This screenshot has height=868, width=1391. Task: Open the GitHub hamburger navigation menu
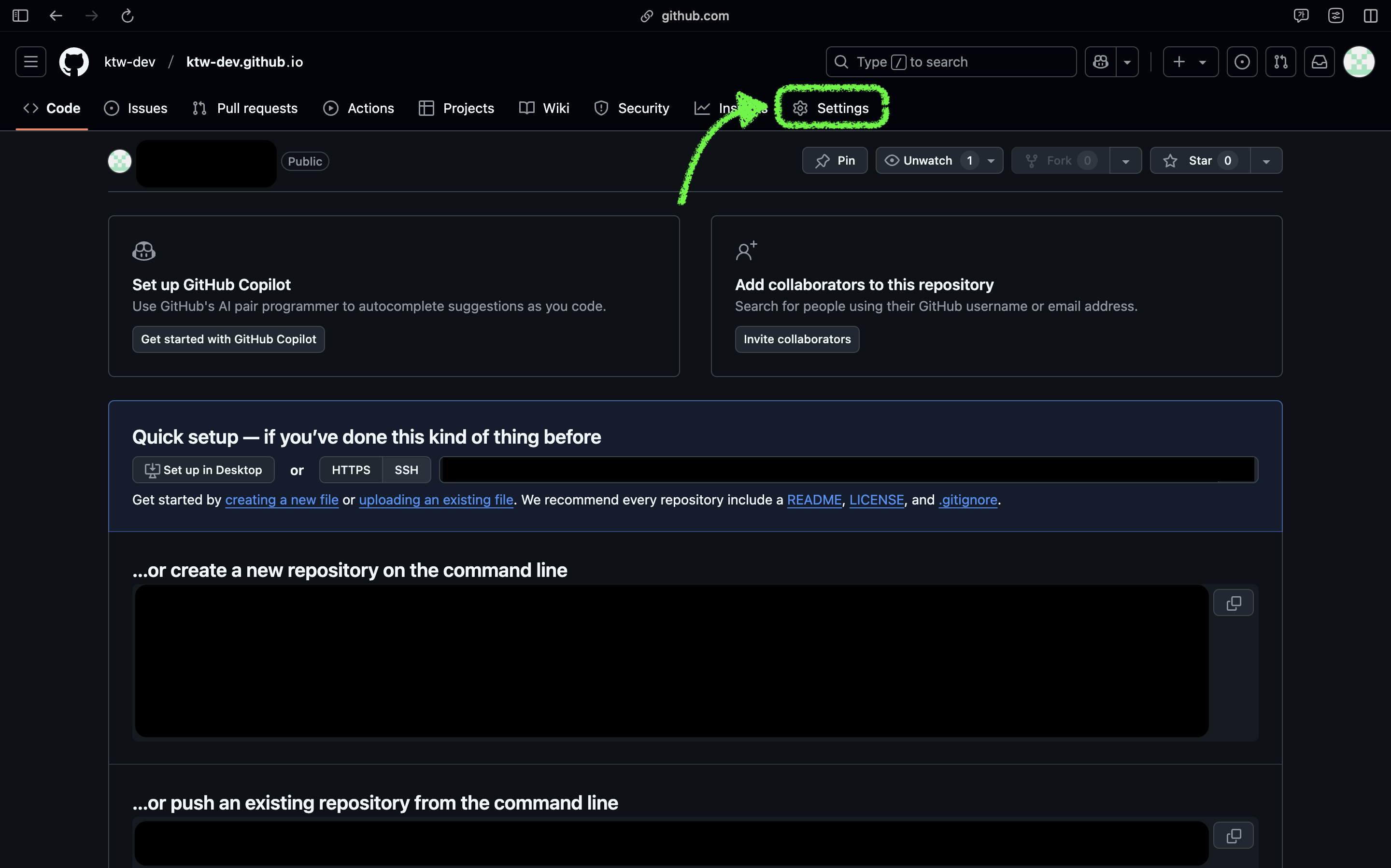31,61
